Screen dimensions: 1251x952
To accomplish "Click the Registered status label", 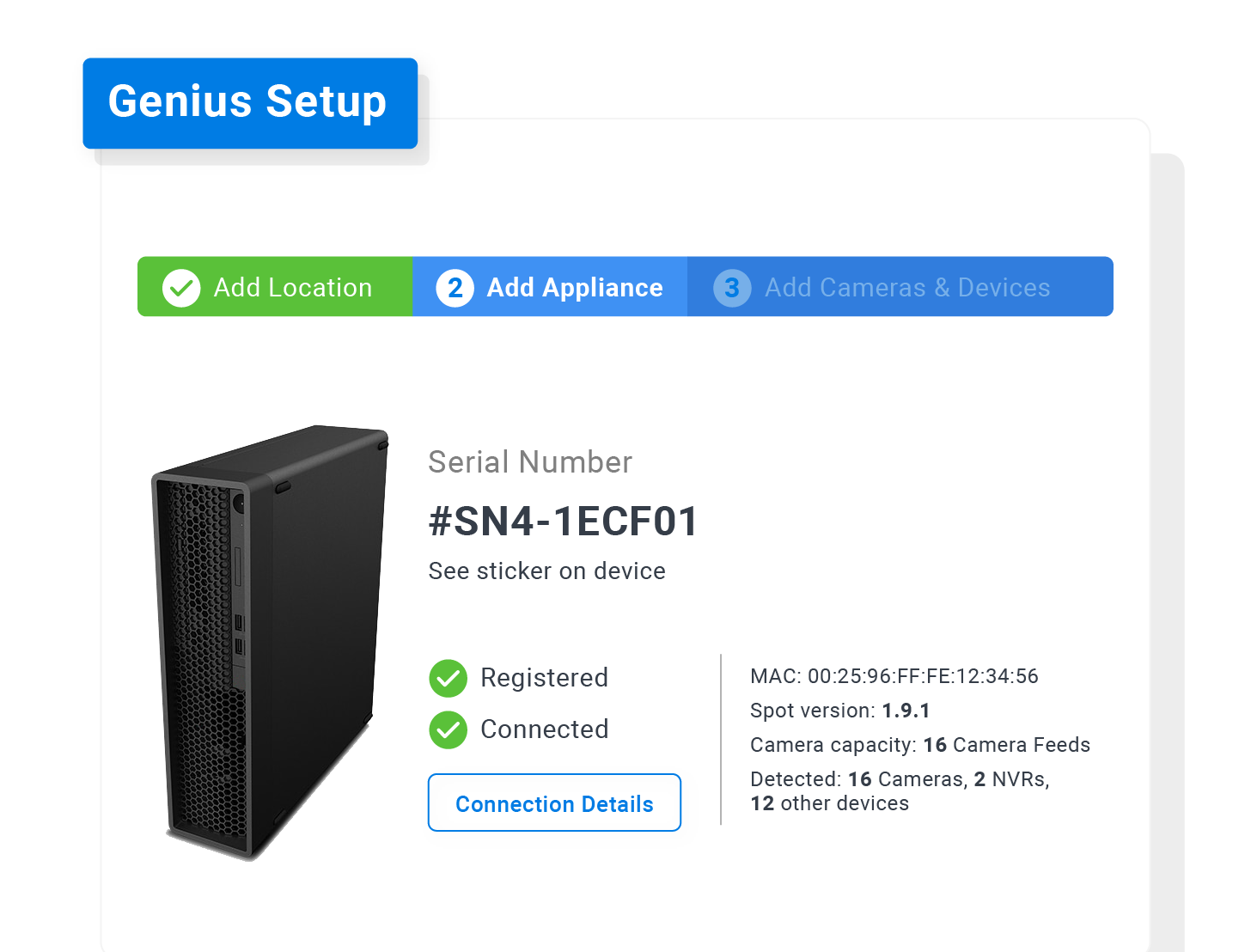I will click(x=544, y=678).
